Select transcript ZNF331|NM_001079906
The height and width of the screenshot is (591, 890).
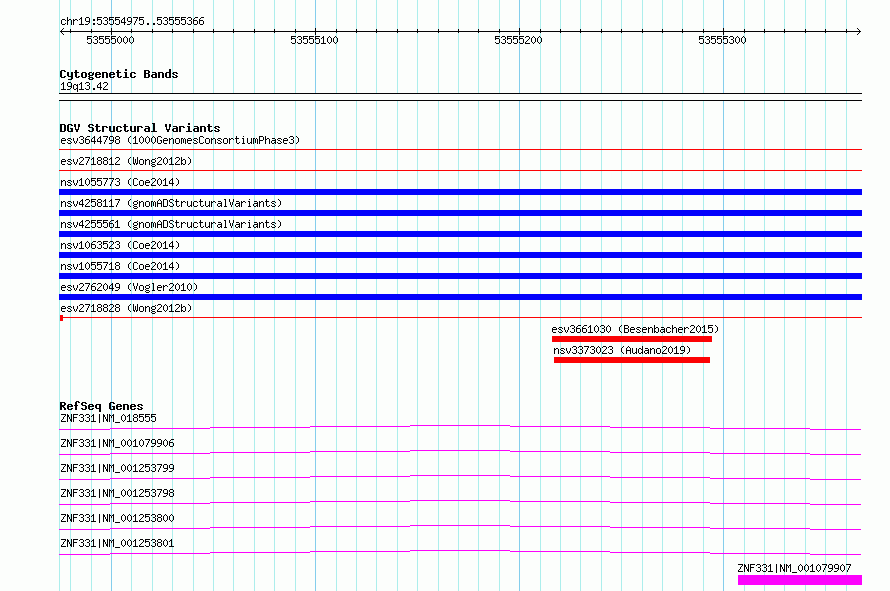[x=117, y=443]
